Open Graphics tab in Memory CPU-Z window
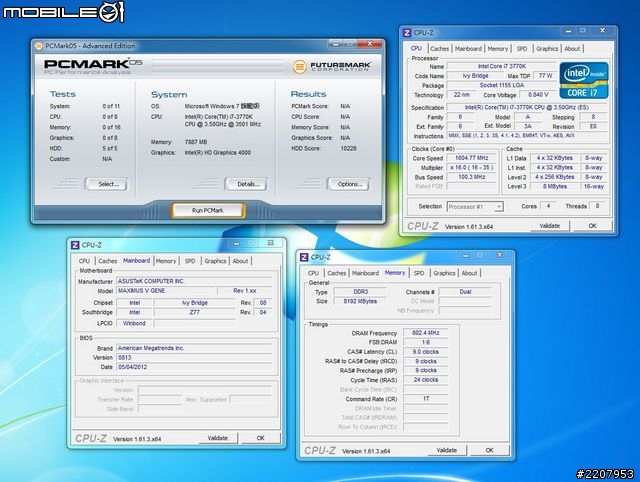The image size is (640, 482). [444, 273]
